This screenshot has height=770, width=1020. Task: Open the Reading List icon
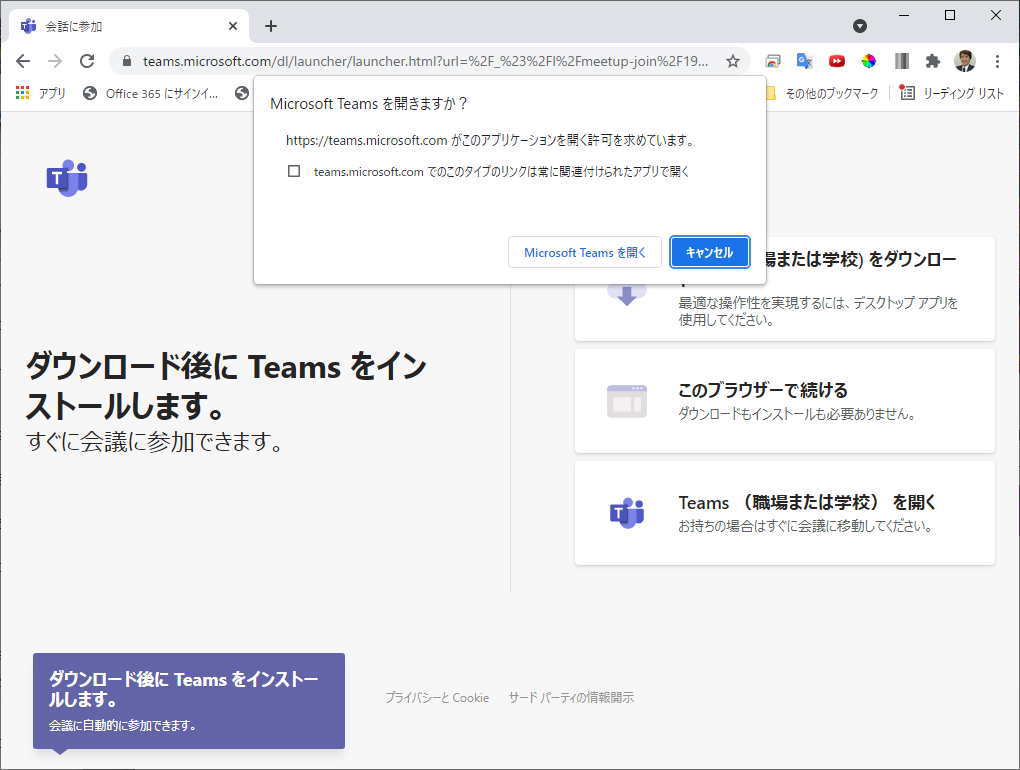click(x=907, y=93)
